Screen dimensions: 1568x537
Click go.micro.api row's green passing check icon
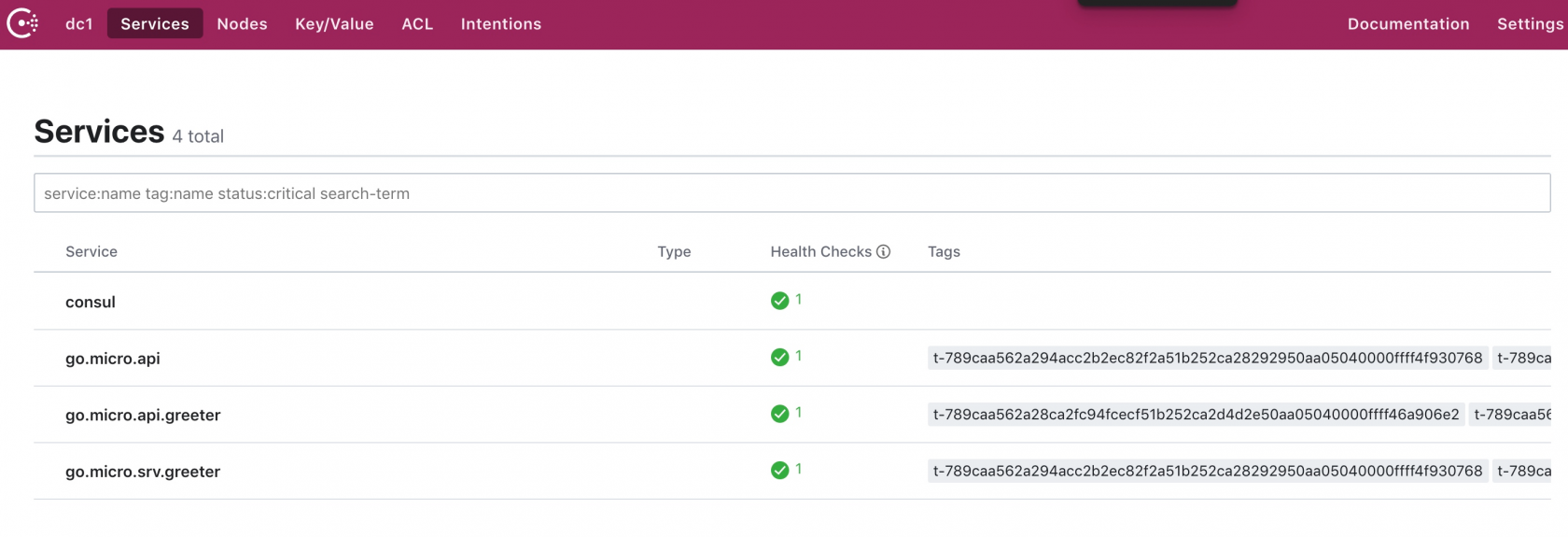coord(779,358)
